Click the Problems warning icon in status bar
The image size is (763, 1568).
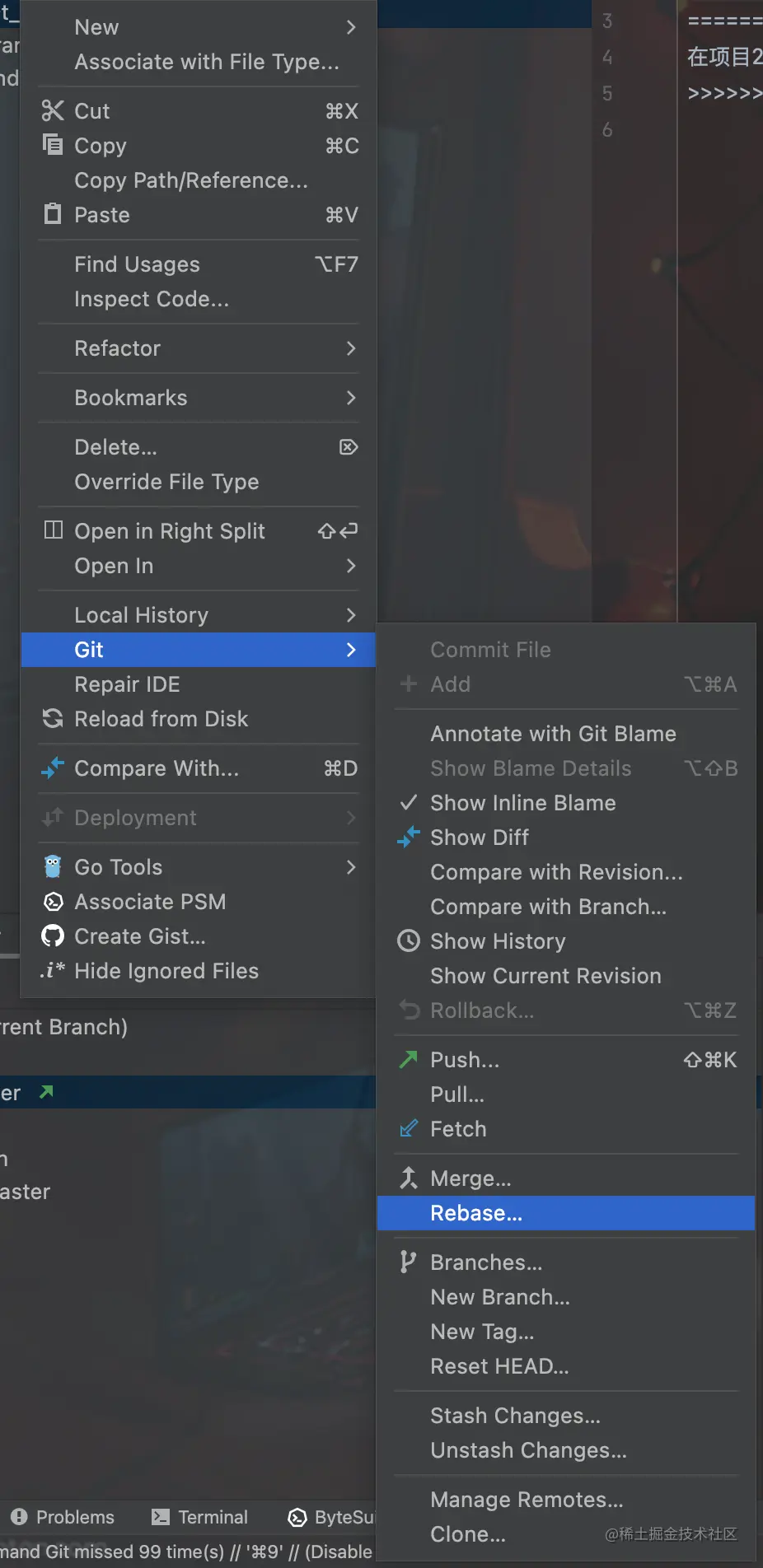pyautogui.click(x=20, y=1516)
